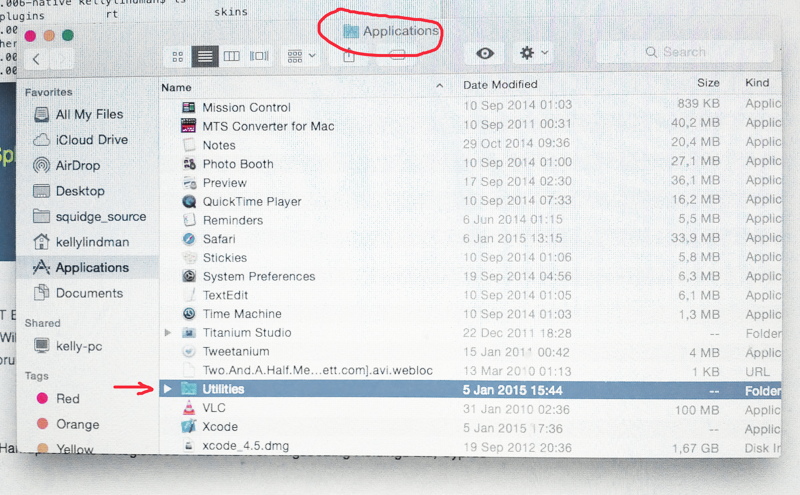
Task: Expand the Titanium Studio folder triangle
Action: [x=167, y=332]
